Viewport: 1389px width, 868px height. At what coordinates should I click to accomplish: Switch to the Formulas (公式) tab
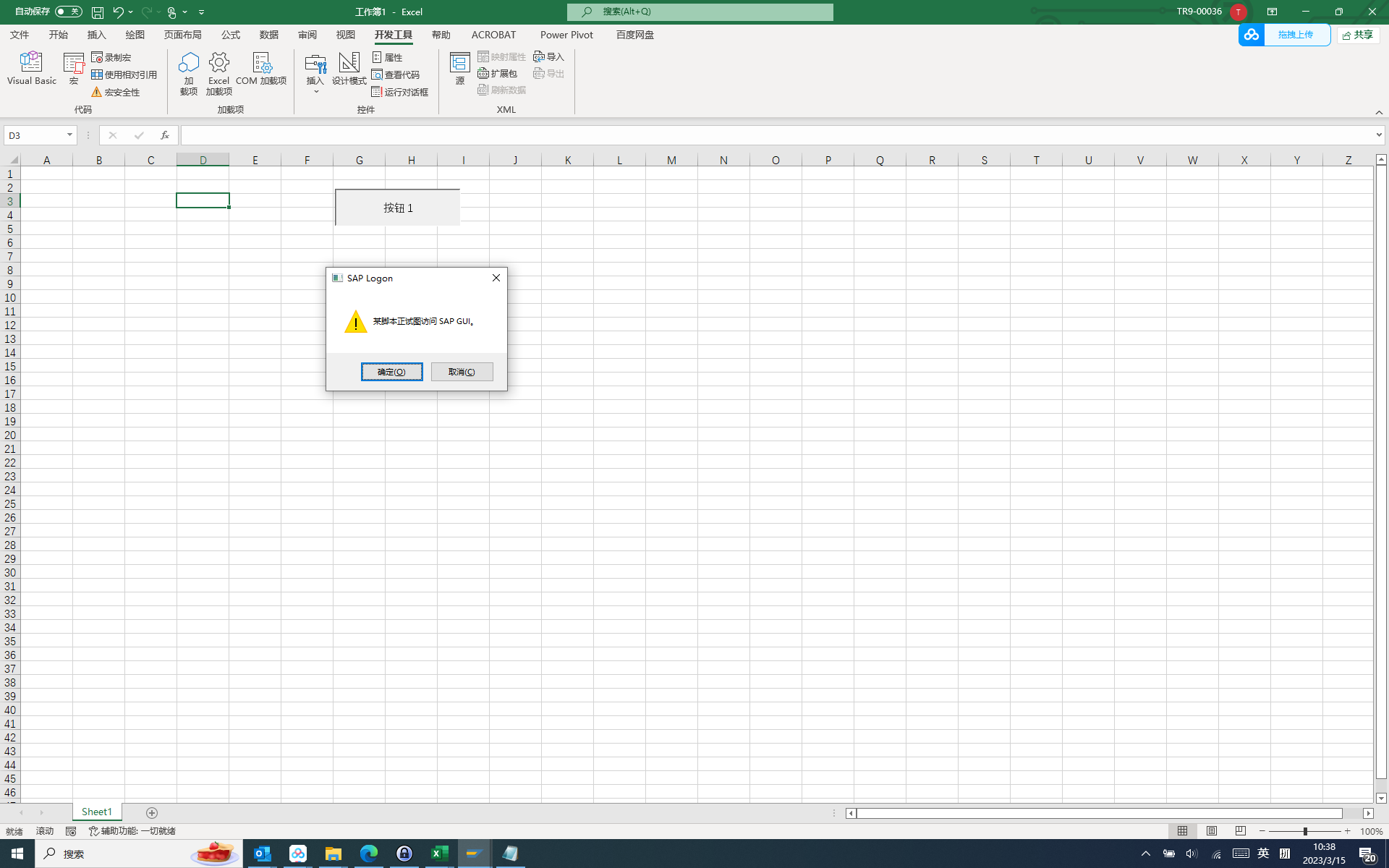click(x=230, y=35)
